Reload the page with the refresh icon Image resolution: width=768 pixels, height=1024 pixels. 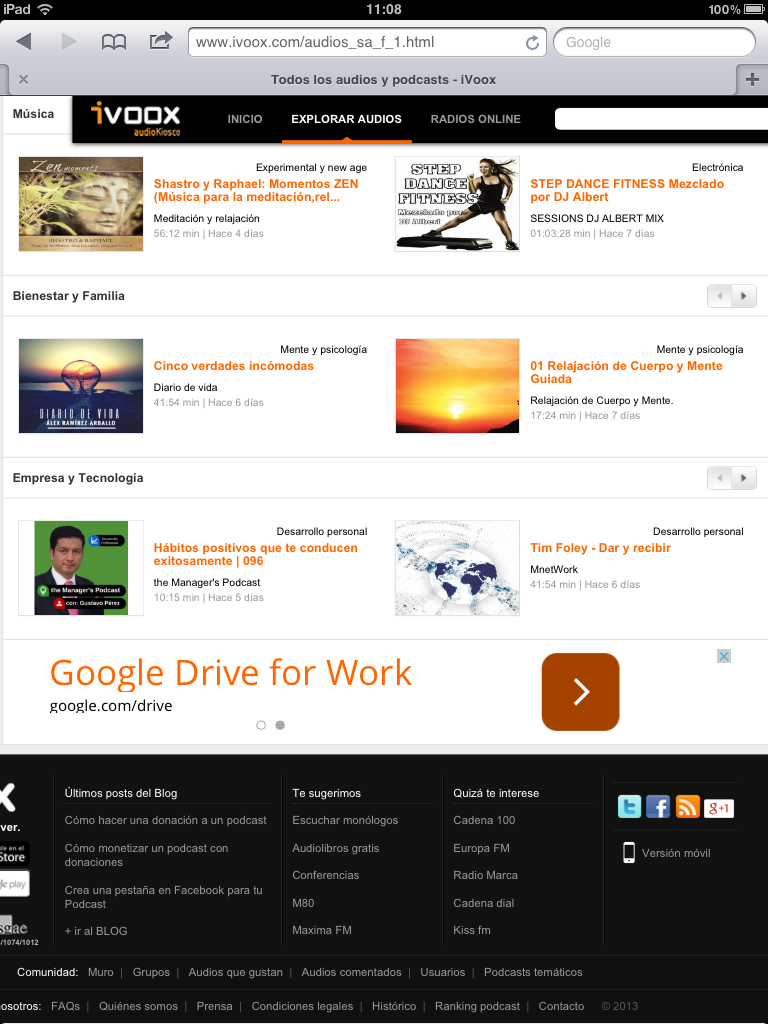pyautogui.click(x=532, y=42)
